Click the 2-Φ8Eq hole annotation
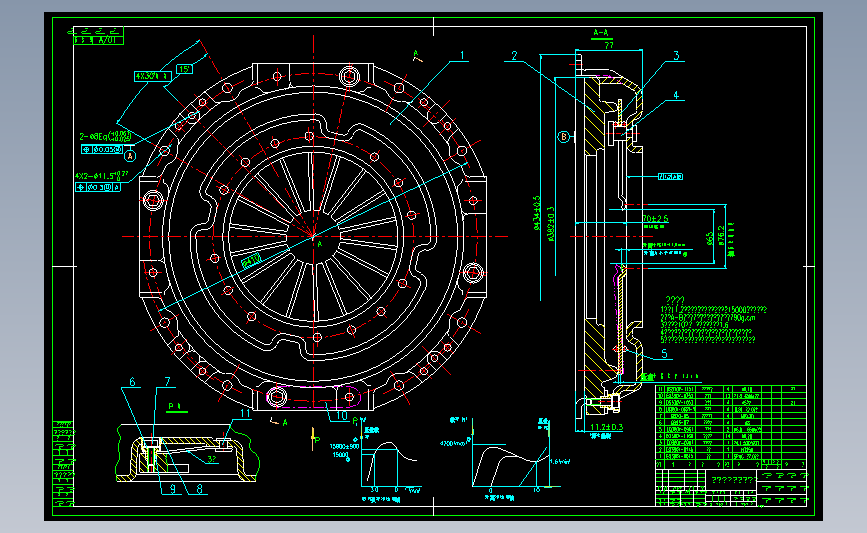The height and width of the screenshot is (533, 867). click(x=106, y=136)
